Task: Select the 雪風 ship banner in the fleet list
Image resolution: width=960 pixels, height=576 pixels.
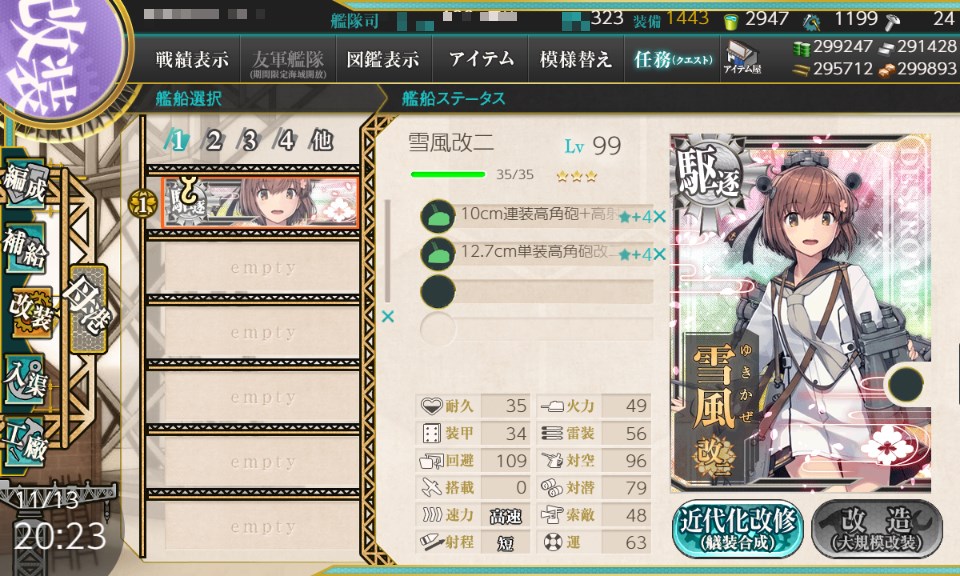Action: pyautogui.click(x=260, y=202)
